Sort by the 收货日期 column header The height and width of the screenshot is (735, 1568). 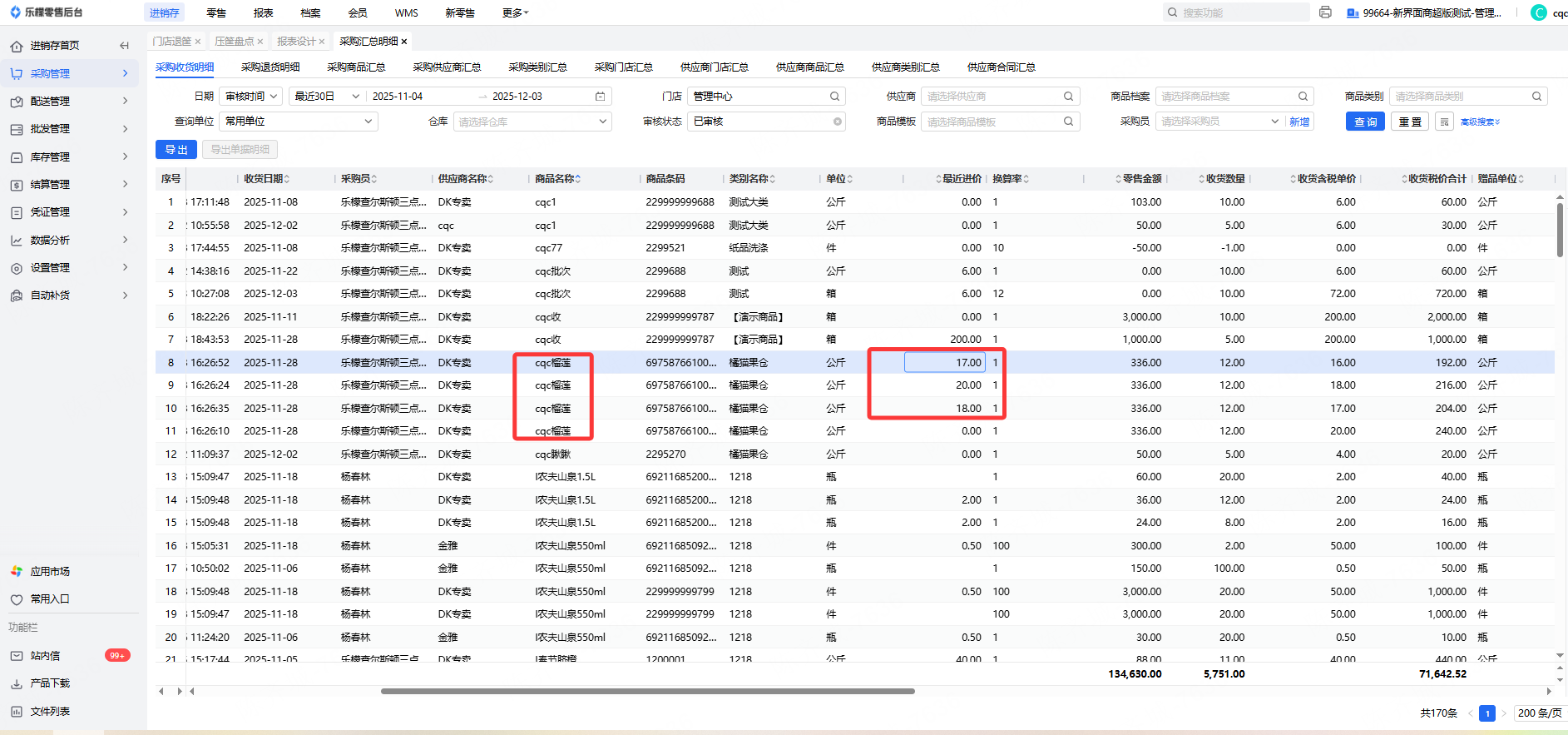267,179
